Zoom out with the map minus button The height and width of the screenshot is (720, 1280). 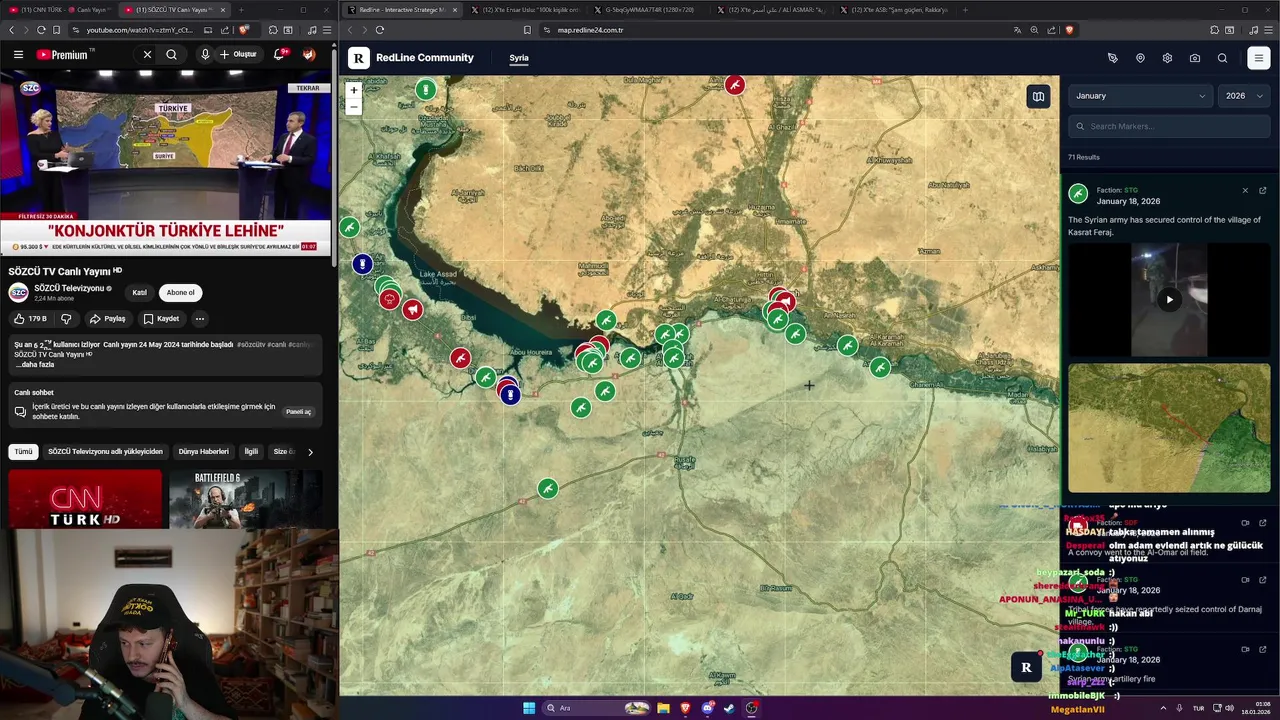coord(353,106)
